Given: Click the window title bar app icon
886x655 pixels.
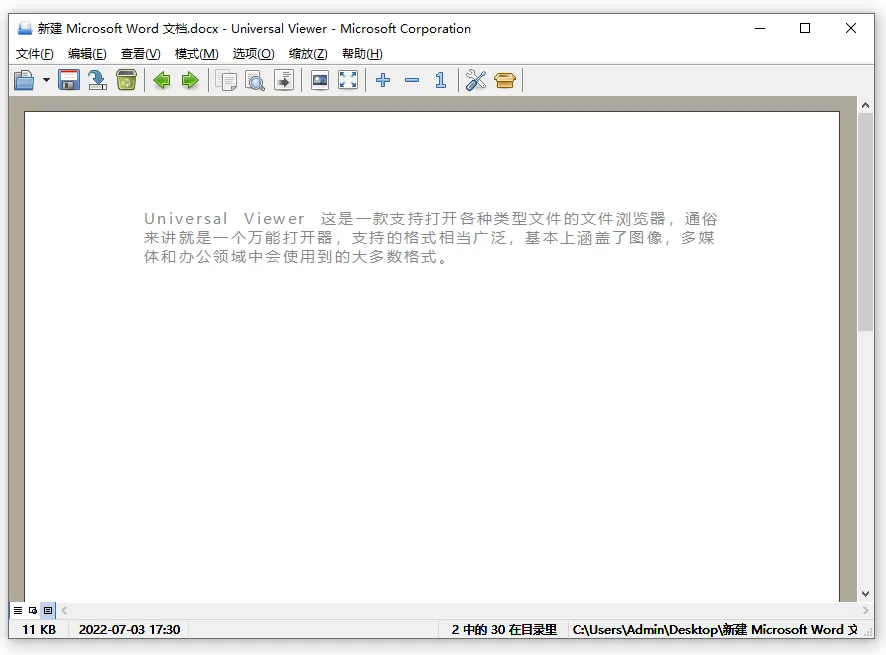Looking at the screenshot, I should tap(25, 28).
